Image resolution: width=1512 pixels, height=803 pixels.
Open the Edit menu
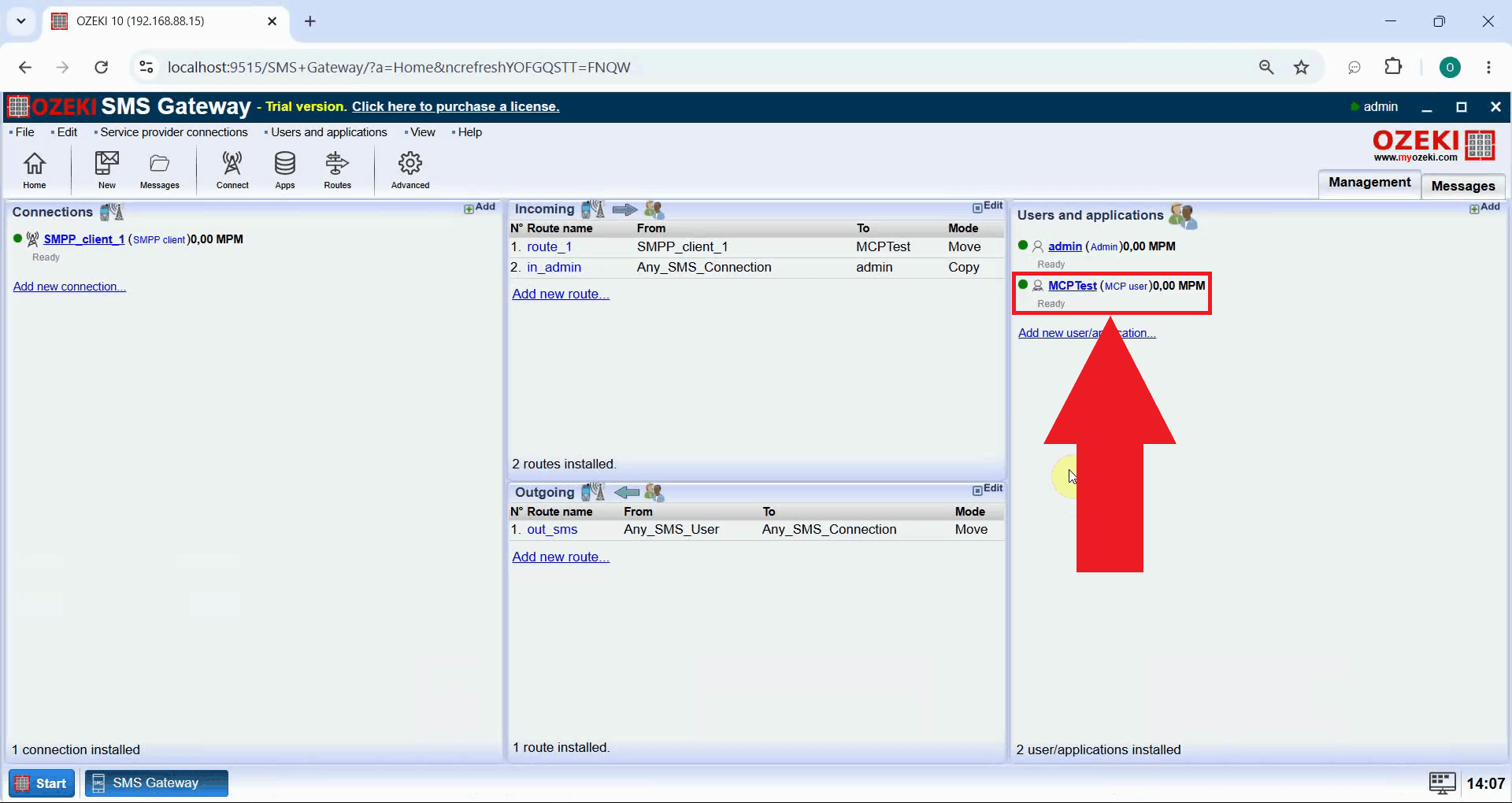pyautogui.click(x=67, y=132)
